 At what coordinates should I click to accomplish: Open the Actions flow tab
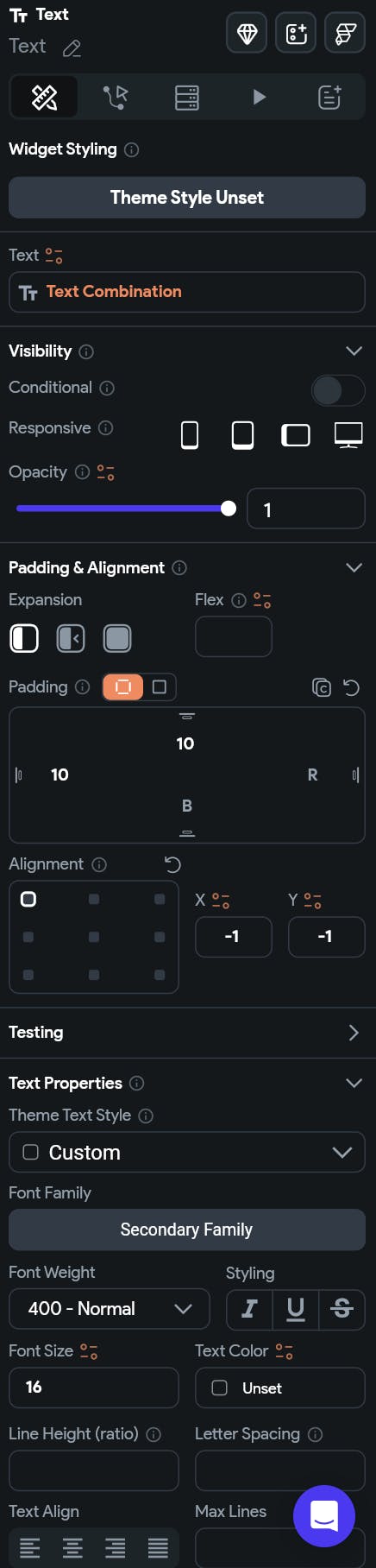pos(115,97)
